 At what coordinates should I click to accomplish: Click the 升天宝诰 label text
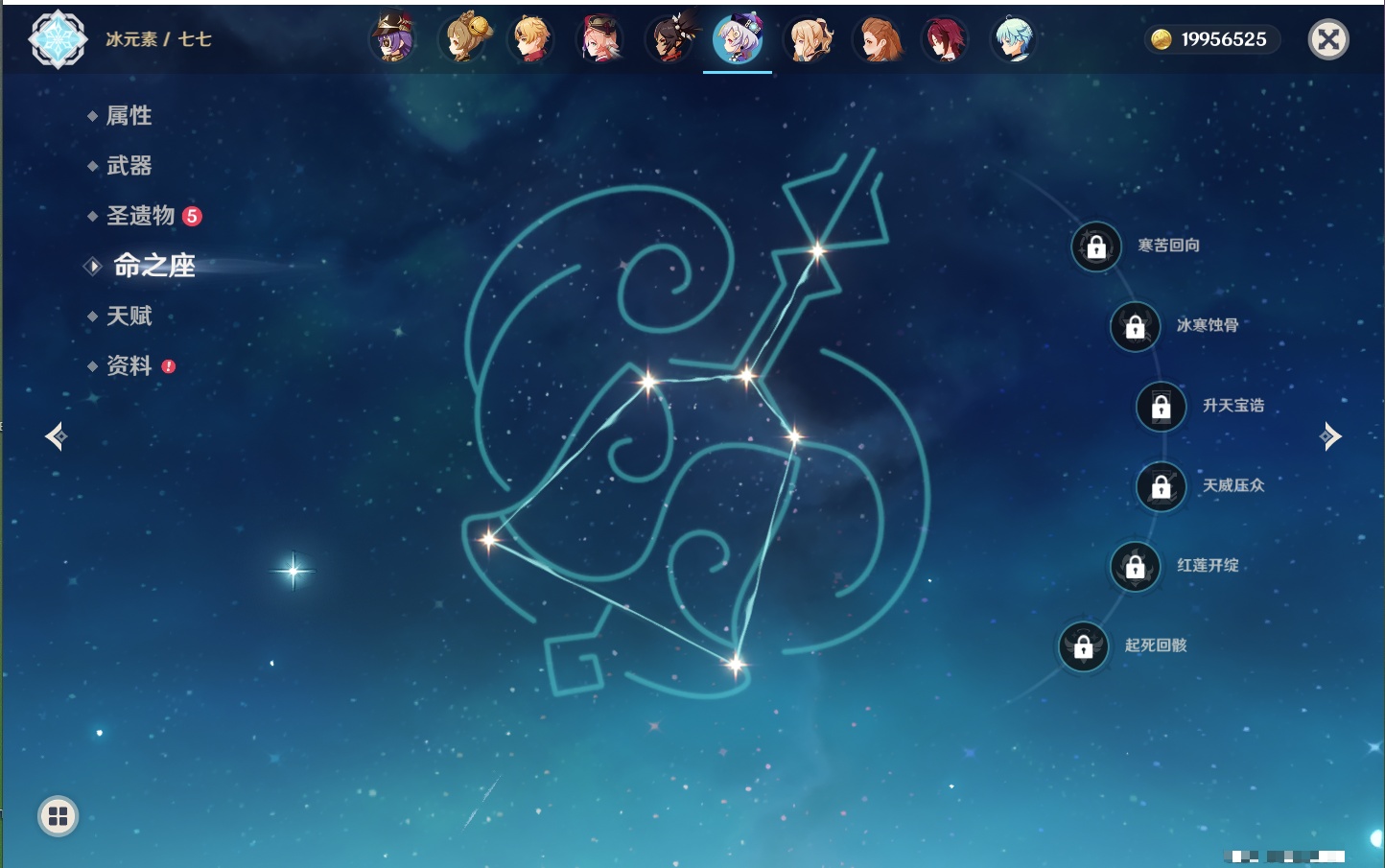coord(1233,406)
